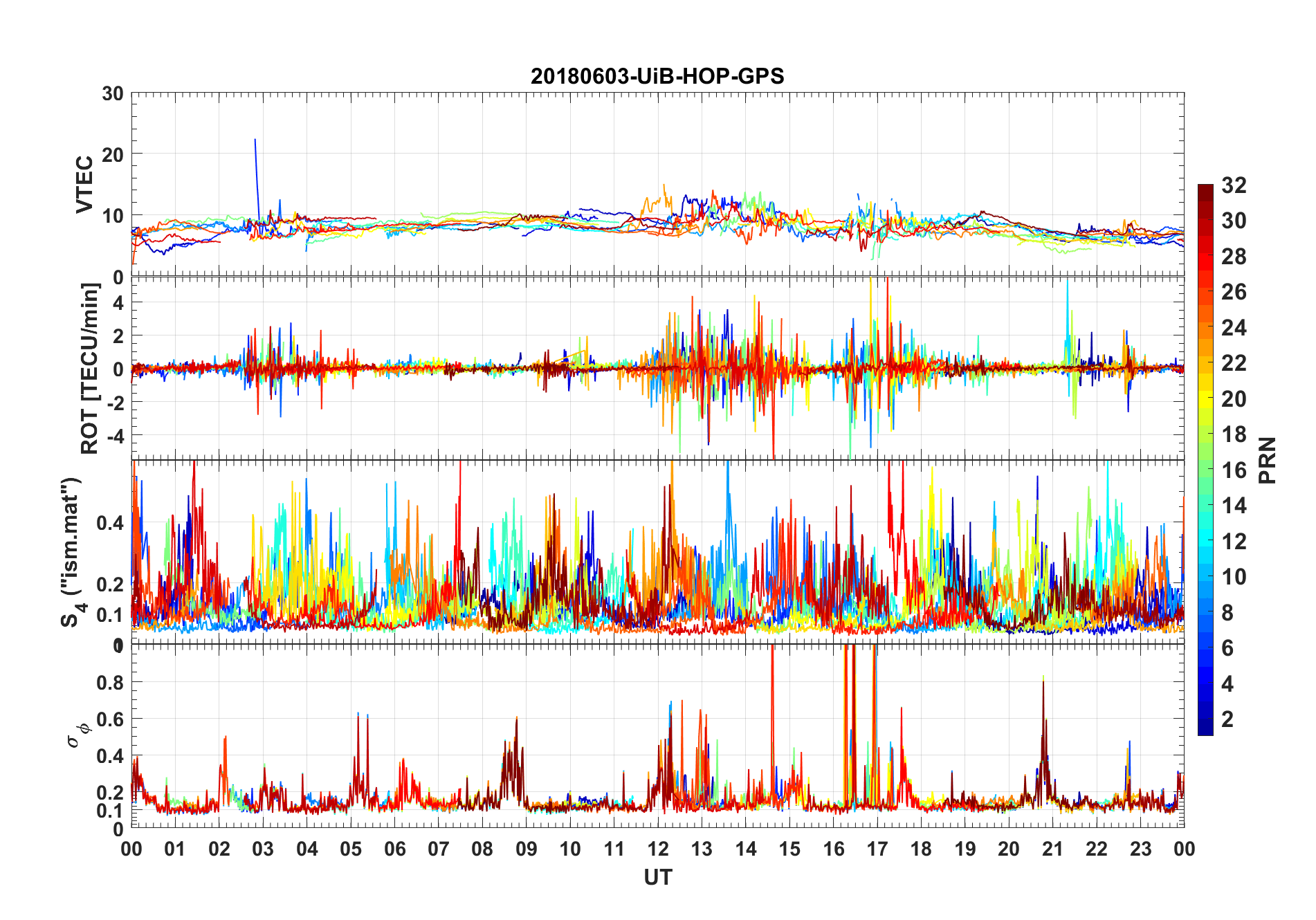Click PRN colorbar tick 24

pyautogui.click(x=1234, y=327)
